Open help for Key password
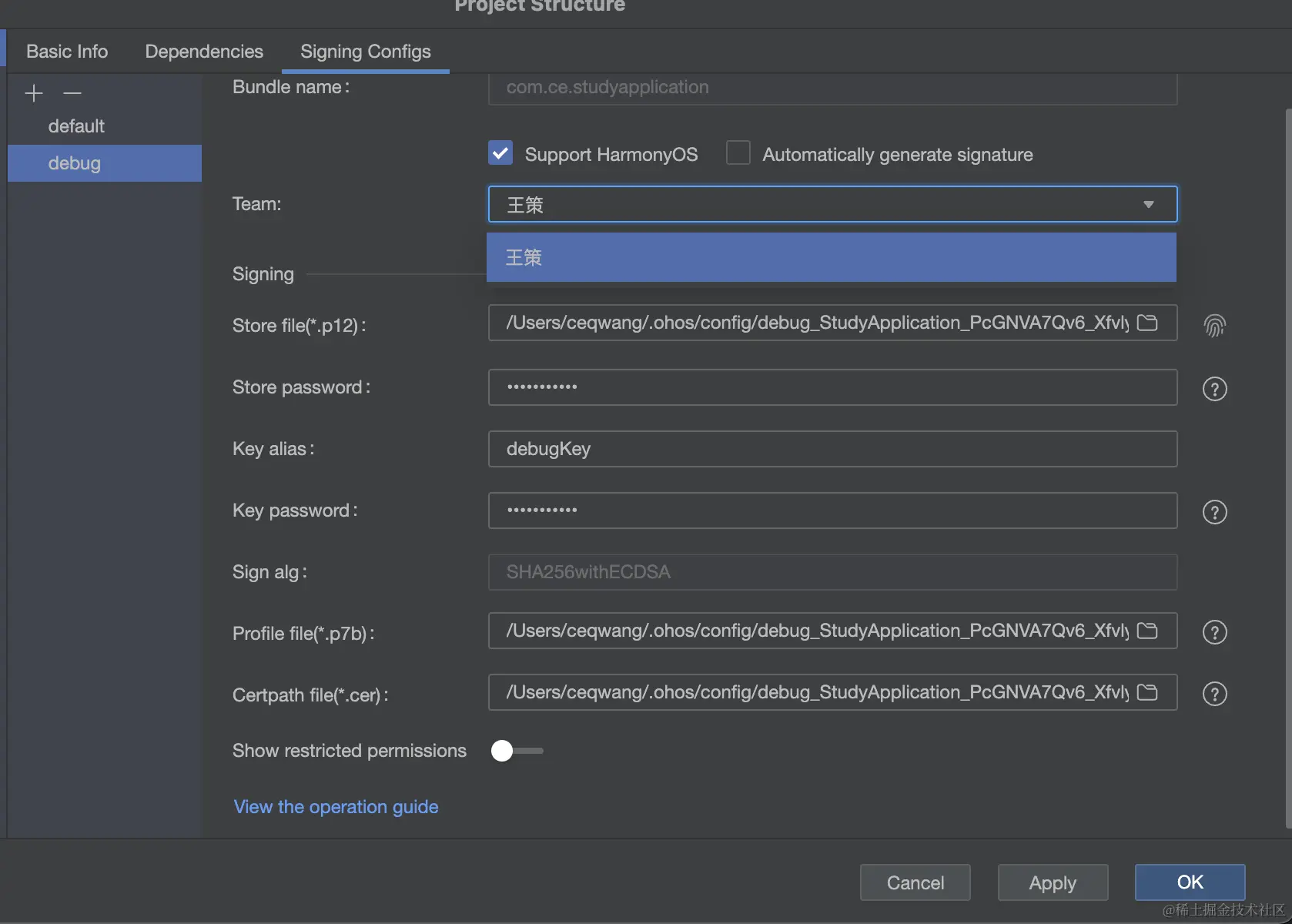Viewport: 1292px width, 924px height. point(1214,512)
